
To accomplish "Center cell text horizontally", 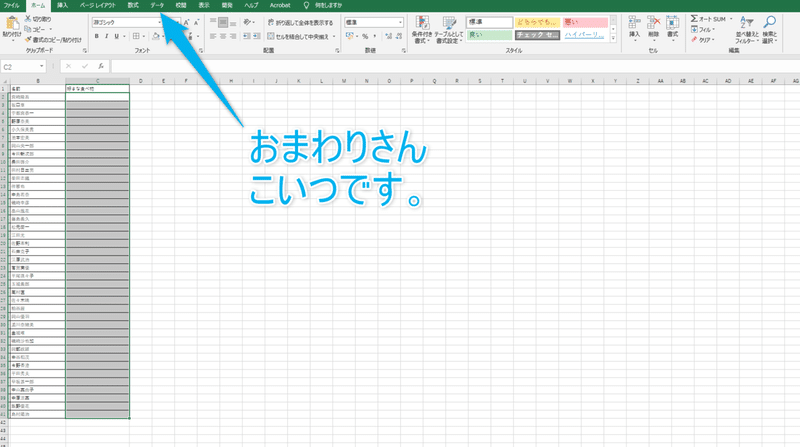I will pyautogui.click(x=223, y=36).
